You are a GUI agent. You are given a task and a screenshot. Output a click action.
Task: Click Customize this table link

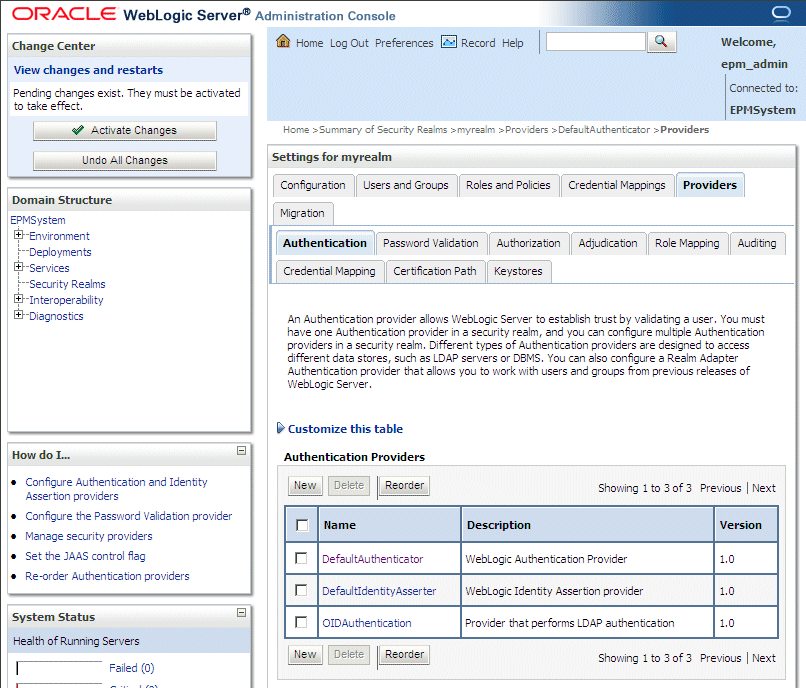[345, 429]
